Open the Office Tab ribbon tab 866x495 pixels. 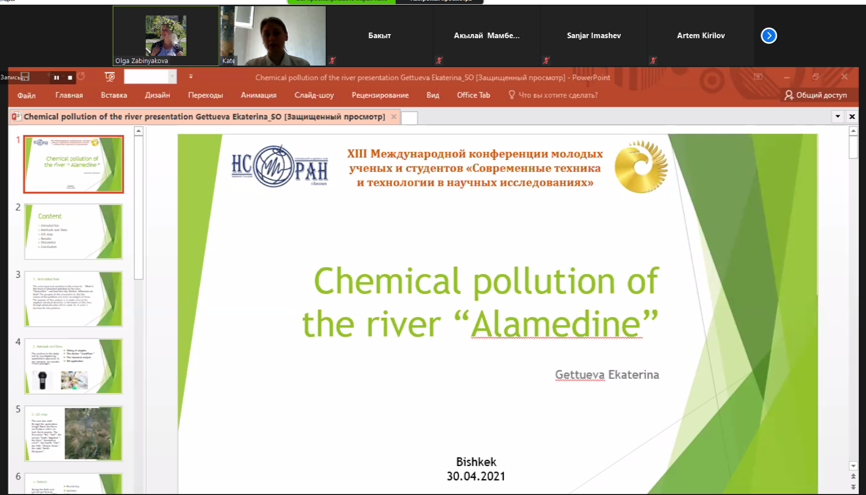coord(473,95)
